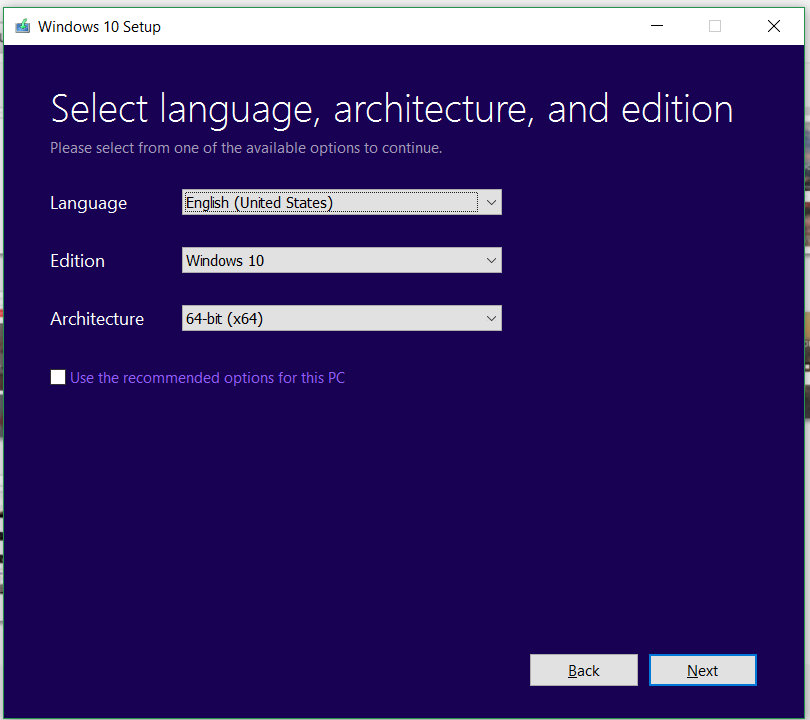
Task: Click the Language dropdown chevron arrow
Action: [491, 203]
